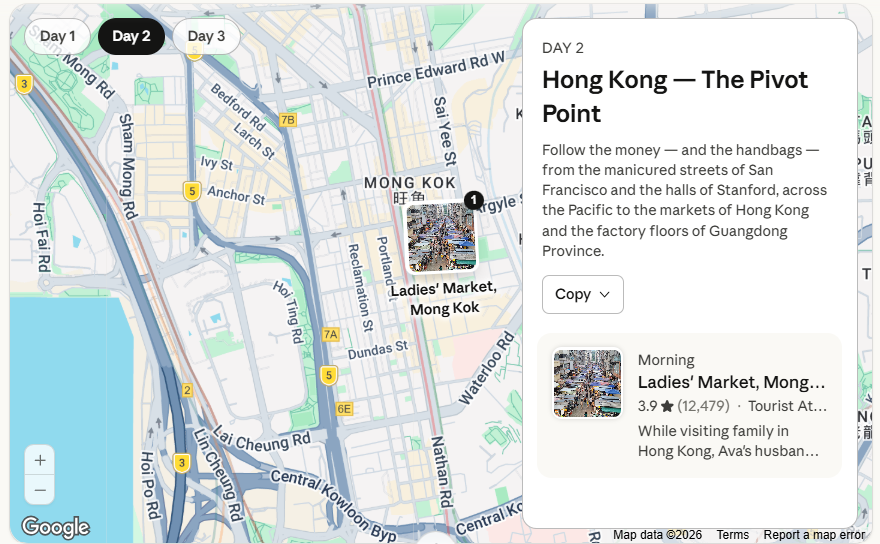
Task: Zoom in on the map
Action: click(x=40, y=460)
